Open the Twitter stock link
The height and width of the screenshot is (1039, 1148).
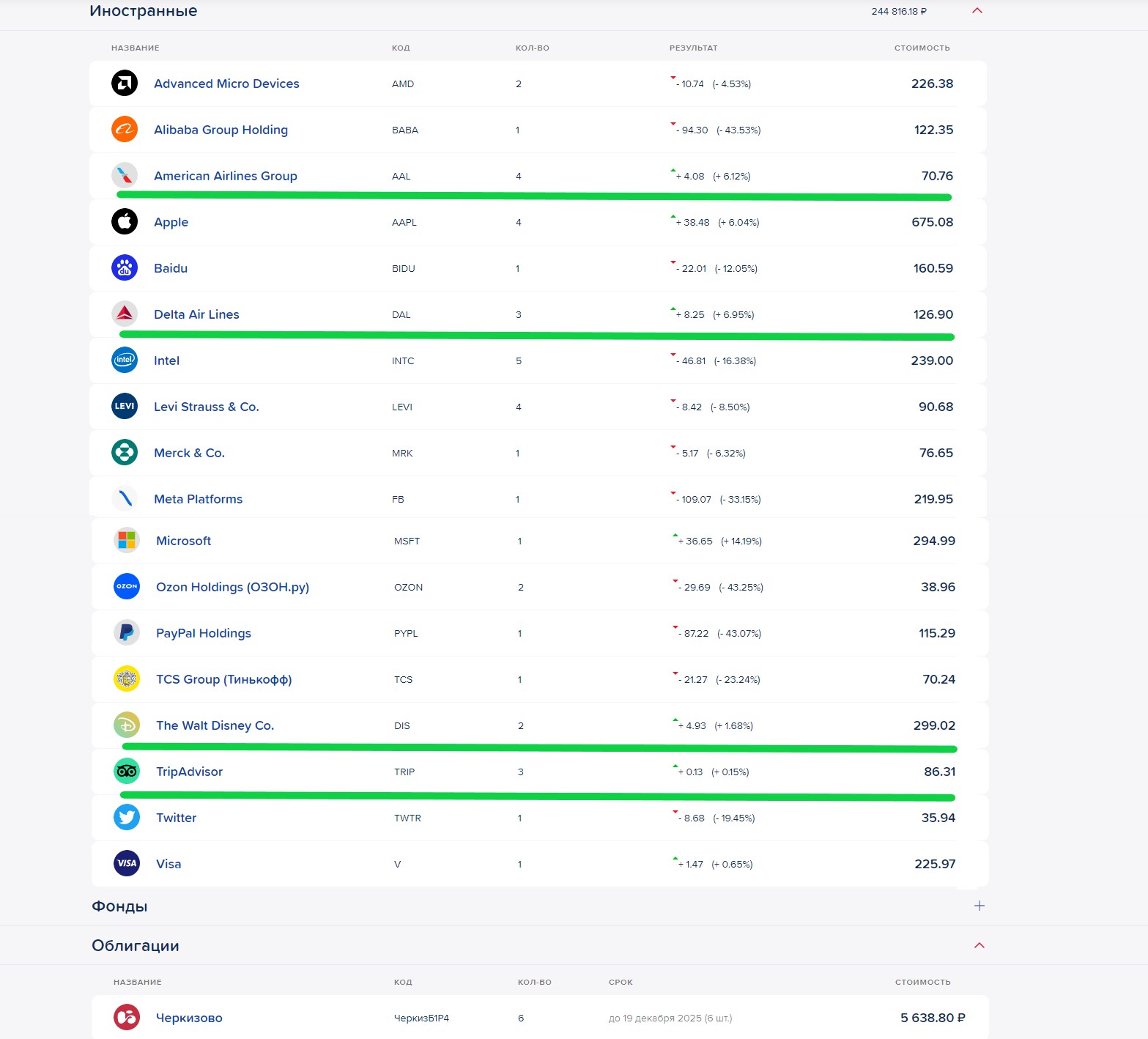[x=176, y=818]
